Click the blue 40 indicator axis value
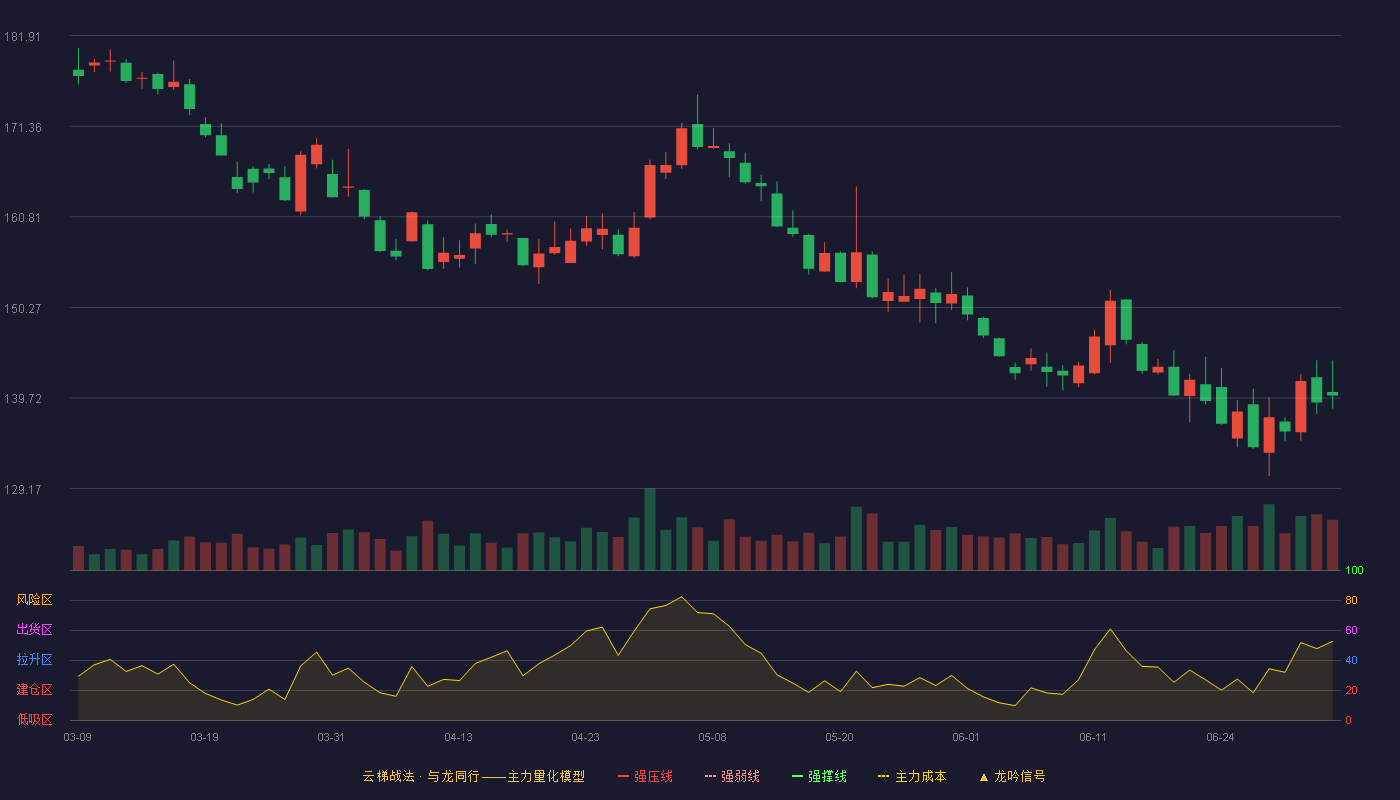The image size is (1400, 800). pos(1351,660)
